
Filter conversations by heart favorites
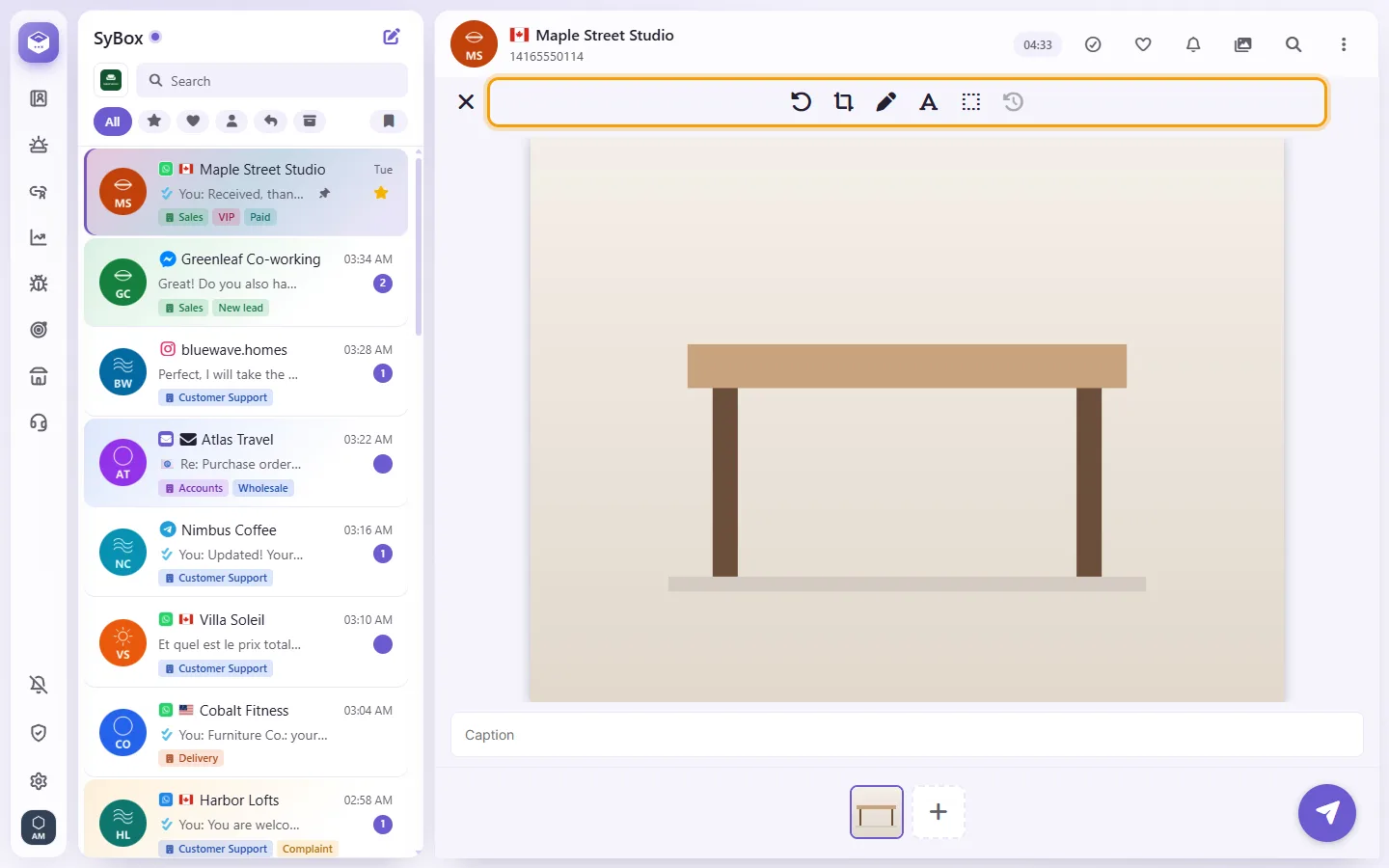[193, 121]
